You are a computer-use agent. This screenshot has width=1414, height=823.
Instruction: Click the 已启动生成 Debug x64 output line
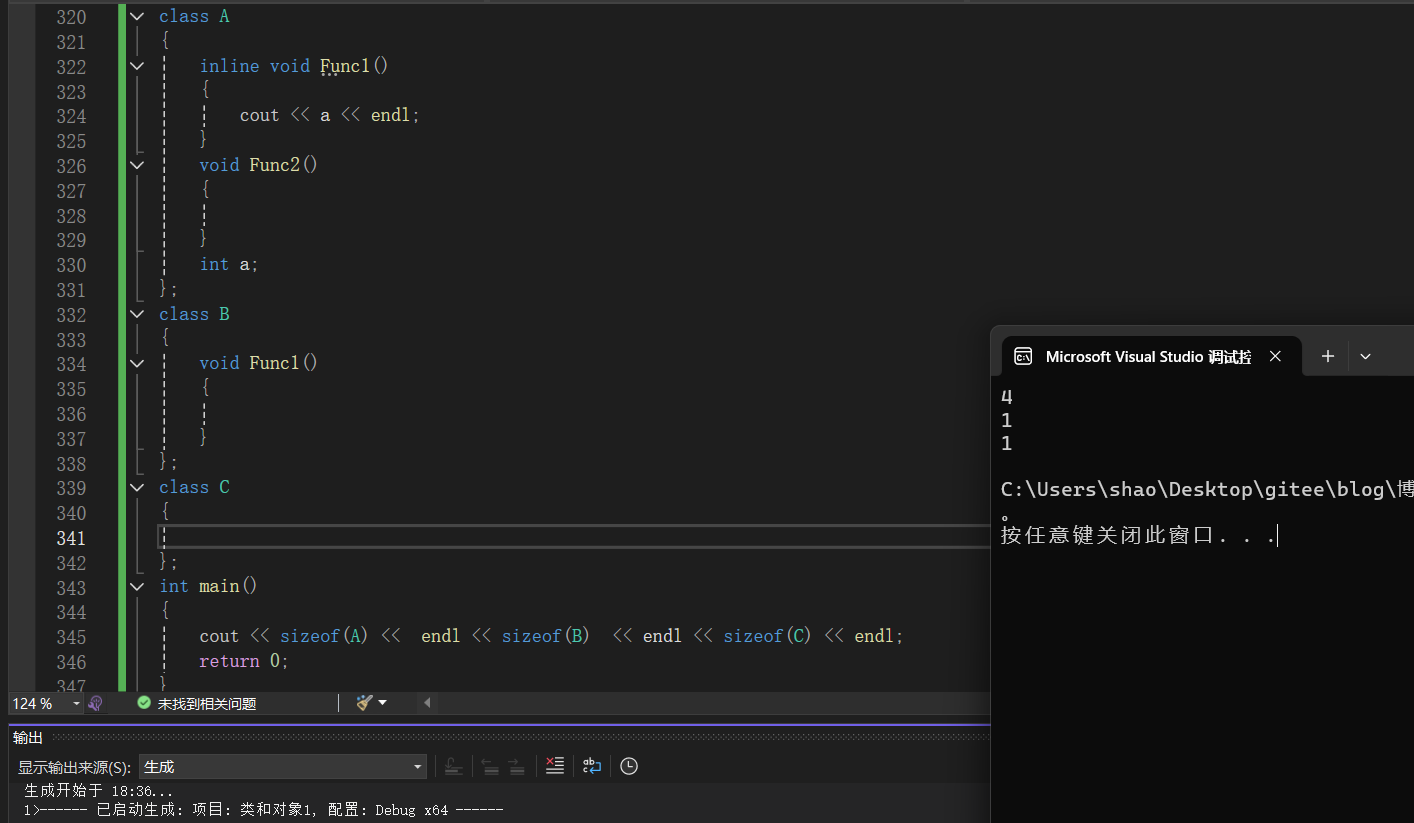[x=263, y=810]
